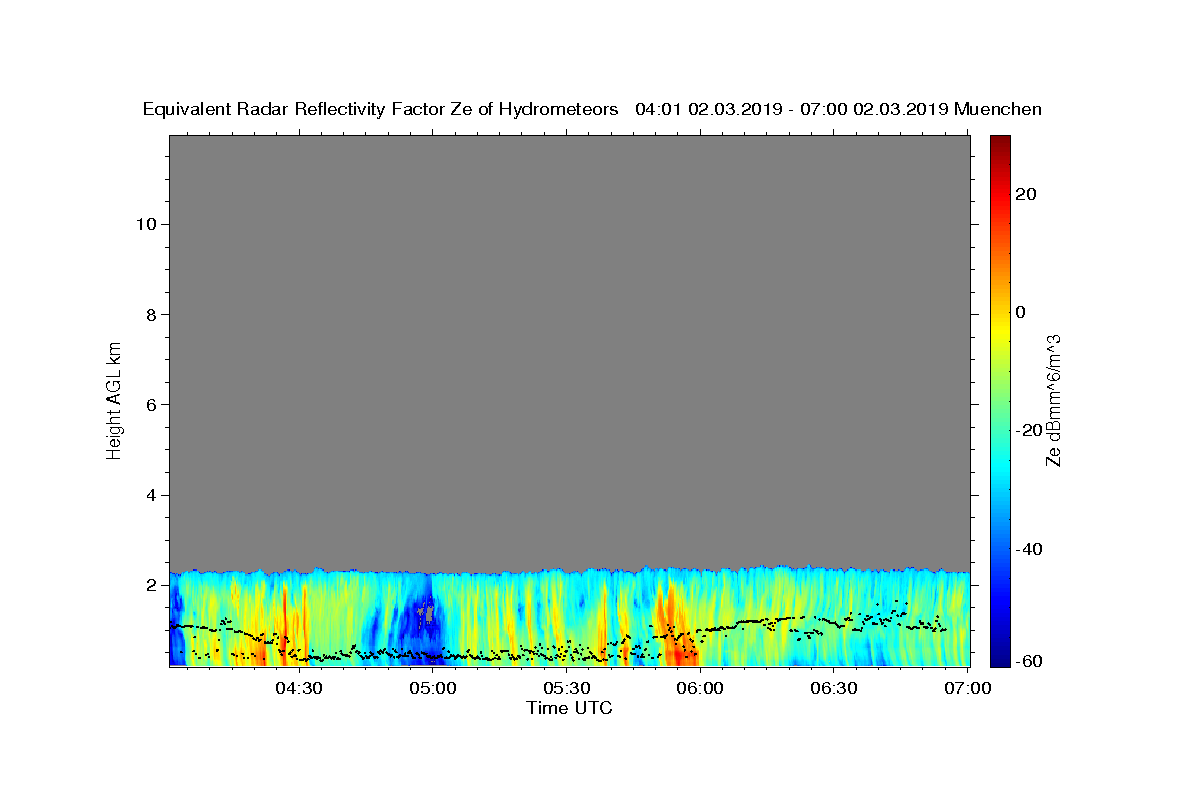
Task: Click the 'Ze dBmm^6/m^3' colorbar unit label
Action: point(1053,400)
